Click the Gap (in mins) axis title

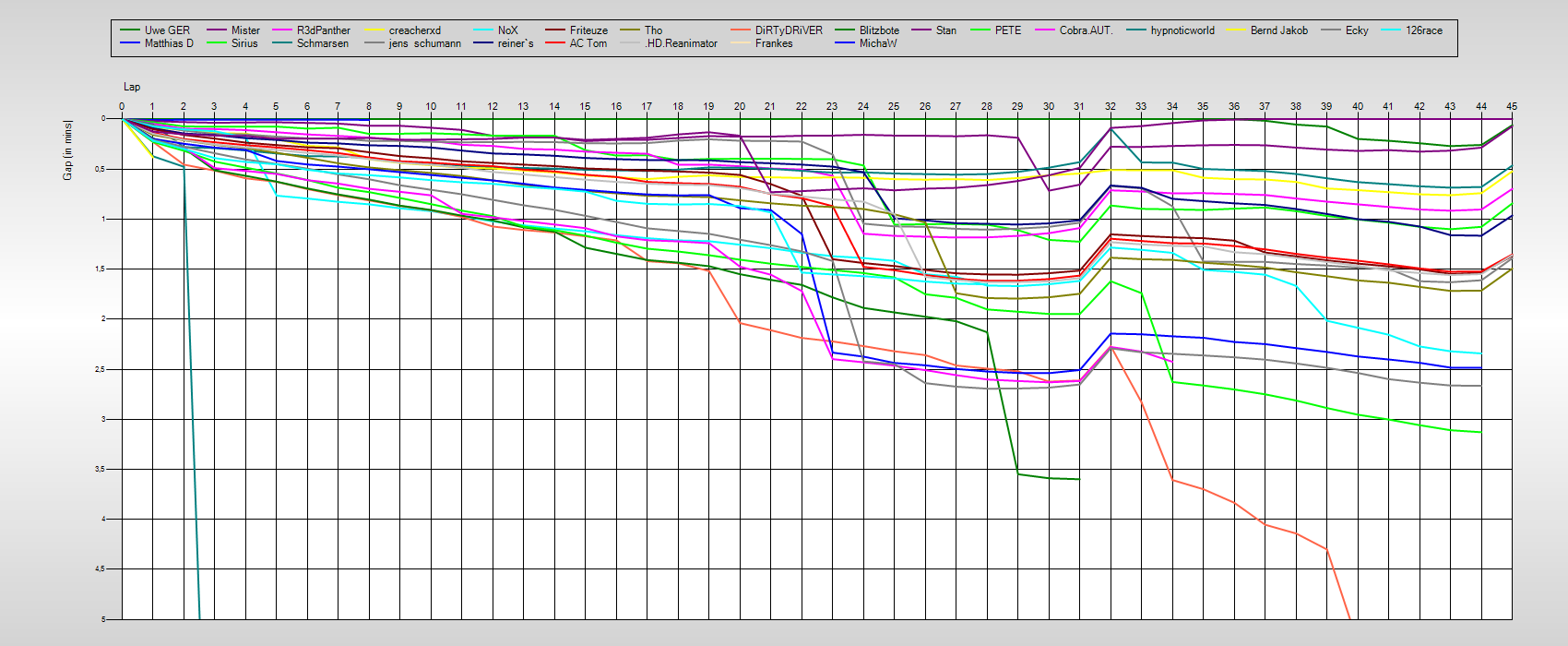coord(67,150)
